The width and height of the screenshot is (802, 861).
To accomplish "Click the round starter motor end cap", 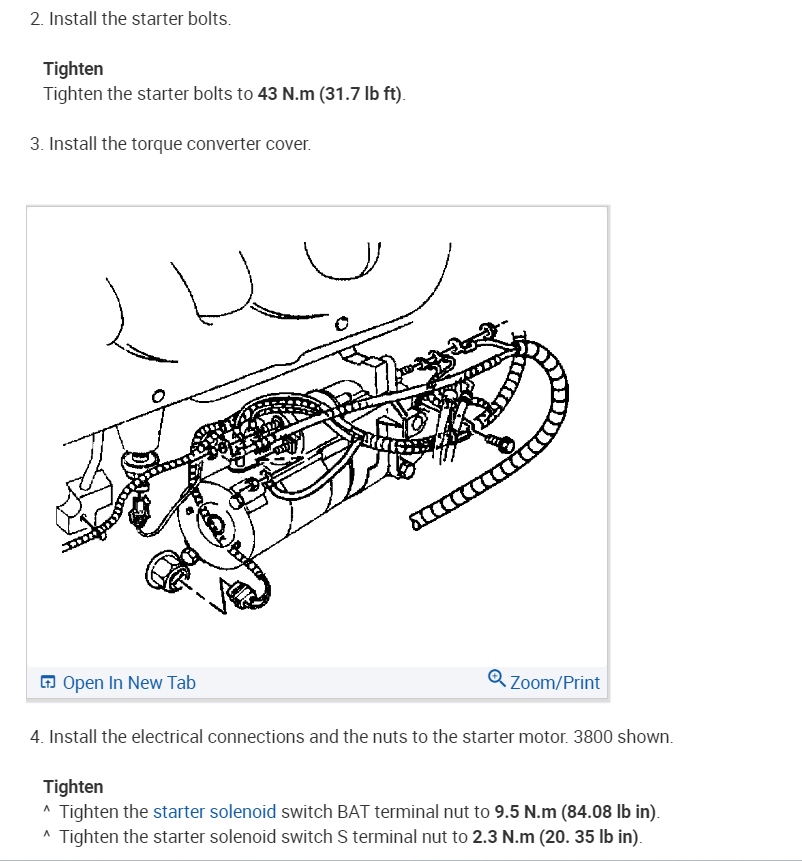I will 215,523.
